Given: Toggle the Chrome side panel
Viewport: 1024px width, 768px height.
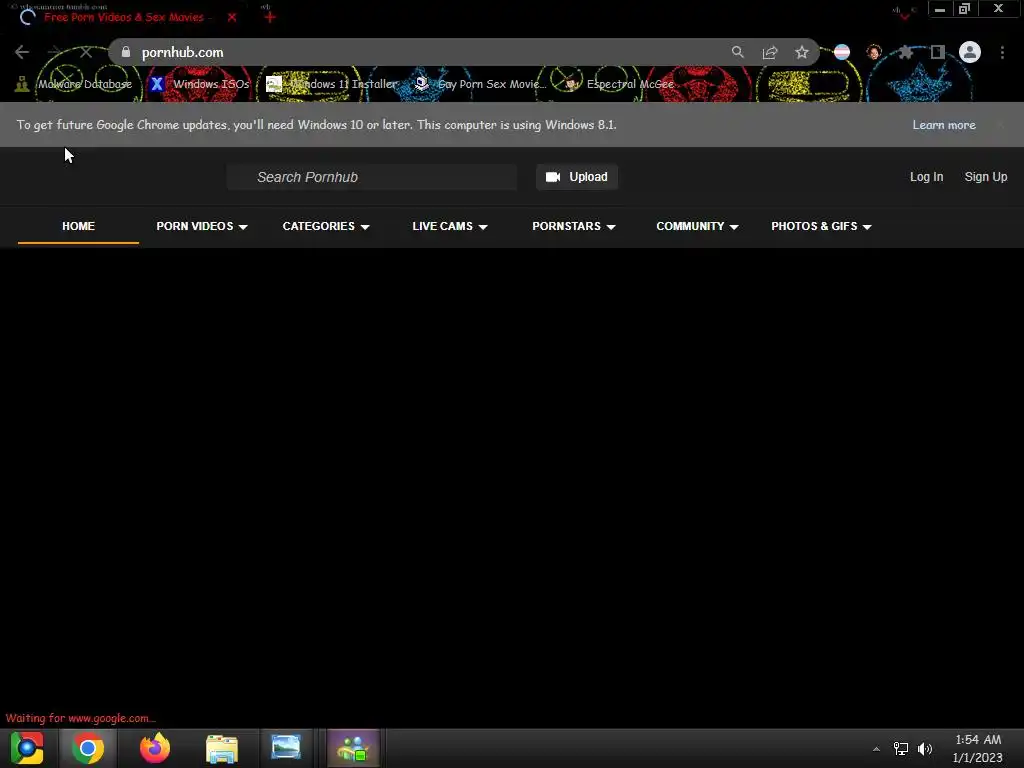Looking at the screenshot, I should point(938,52).
